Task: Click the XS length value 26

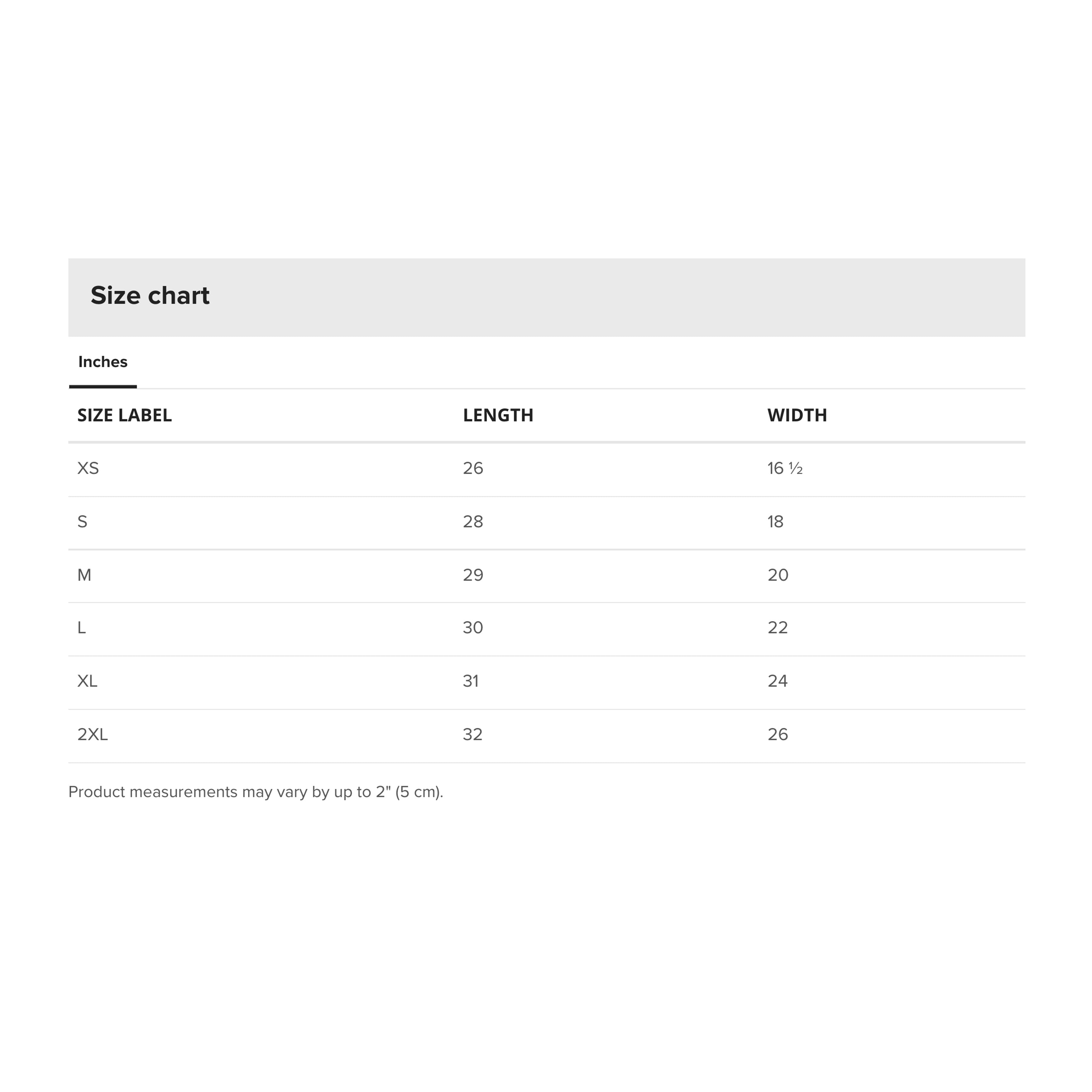Action: (473, 468)
